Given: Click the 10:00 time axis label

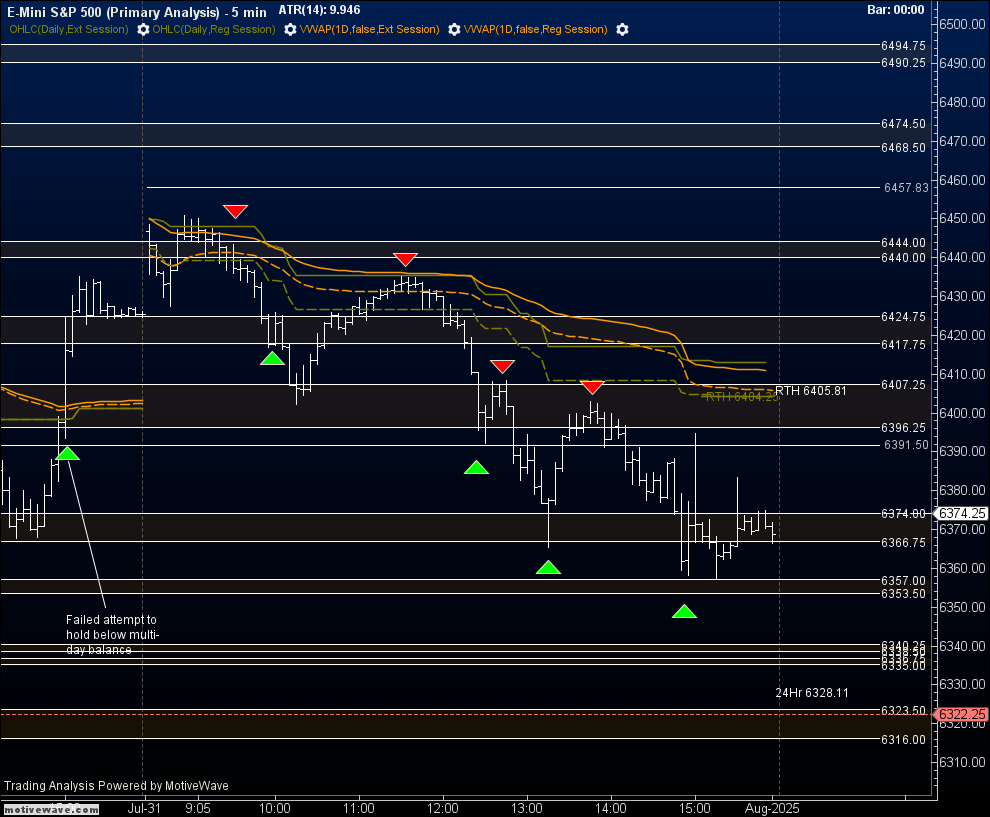Looking at the screenshot, I should click(x=275, y=808).
